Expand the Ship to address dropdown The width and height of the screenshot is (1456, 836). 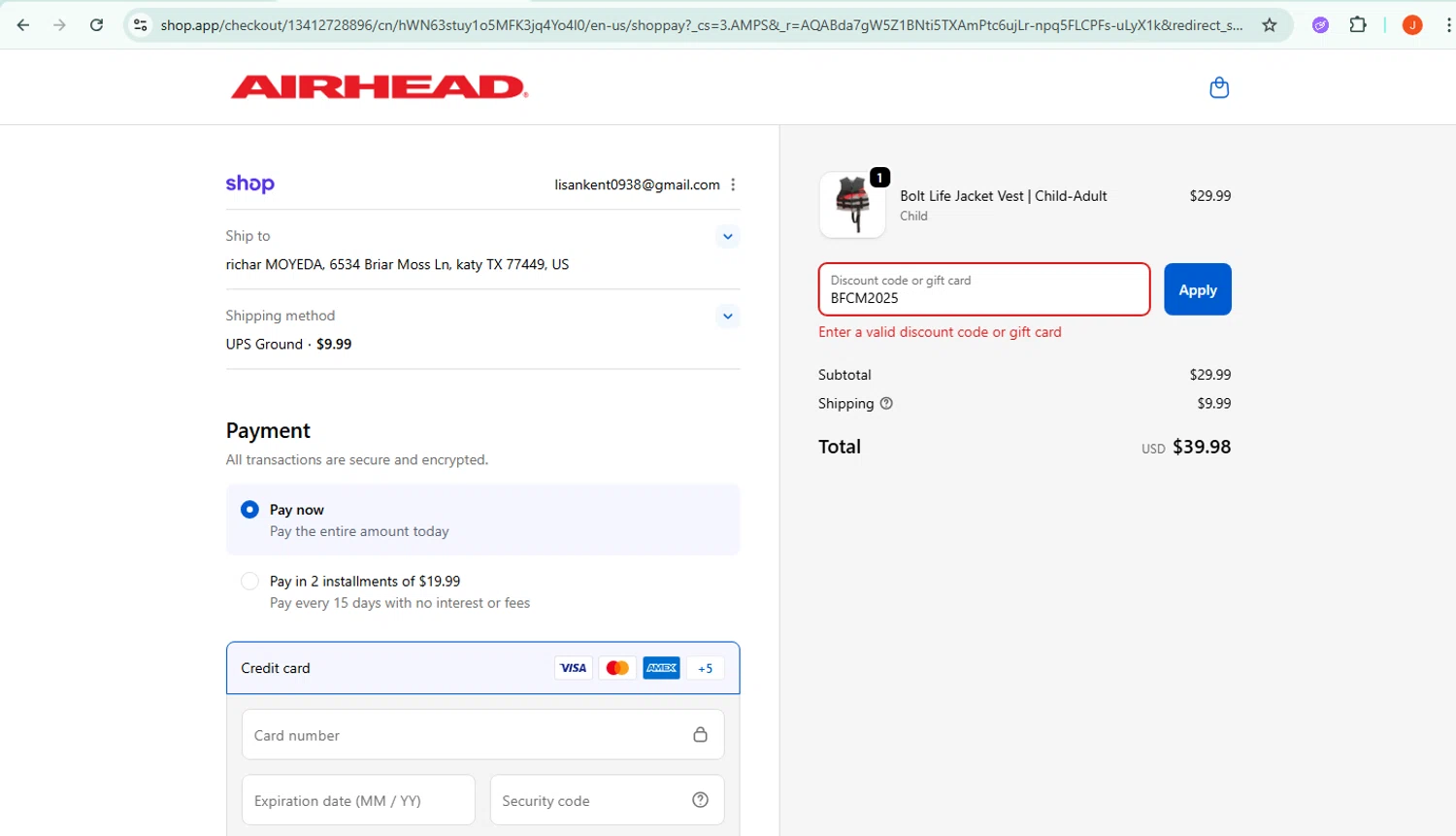(727, 236)
